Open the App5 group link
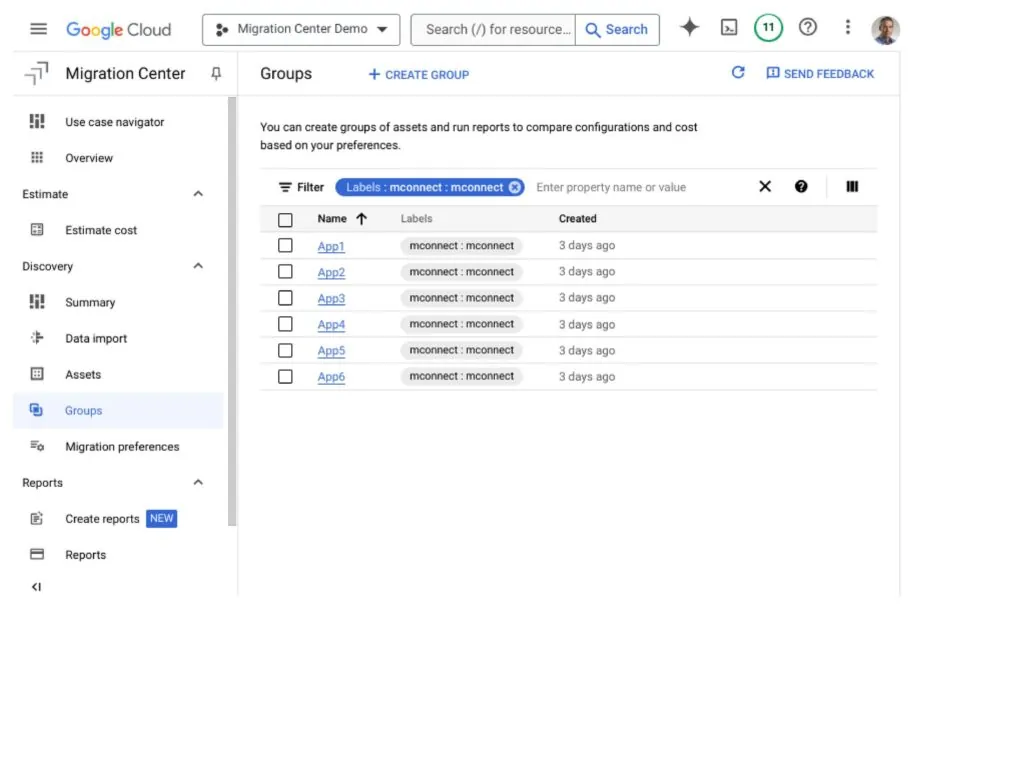1024x768 pixels. (331, 351)
